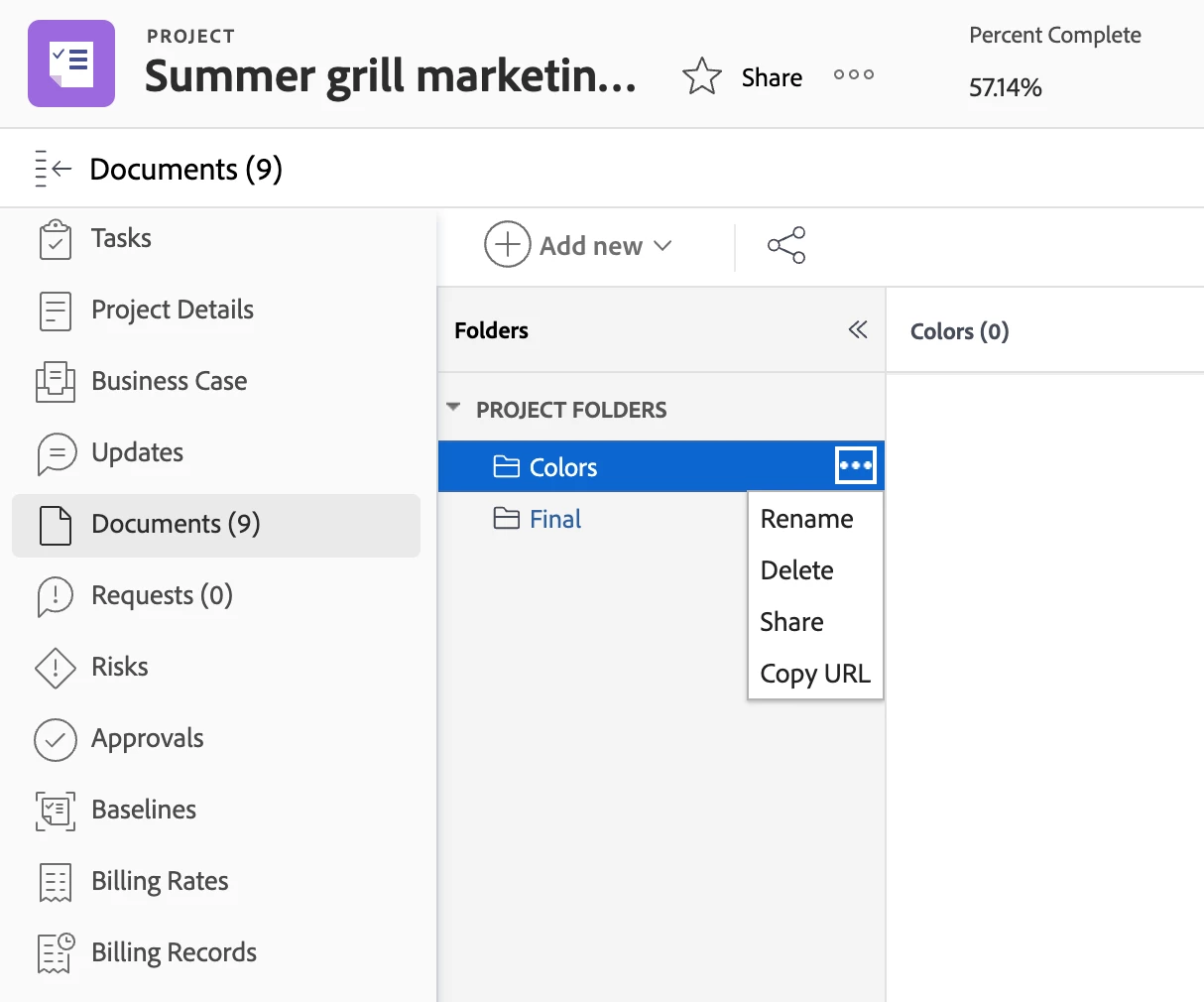The image size is (1204, 1002).
Task: Open the Final folder
Action: tap(554, 519)
